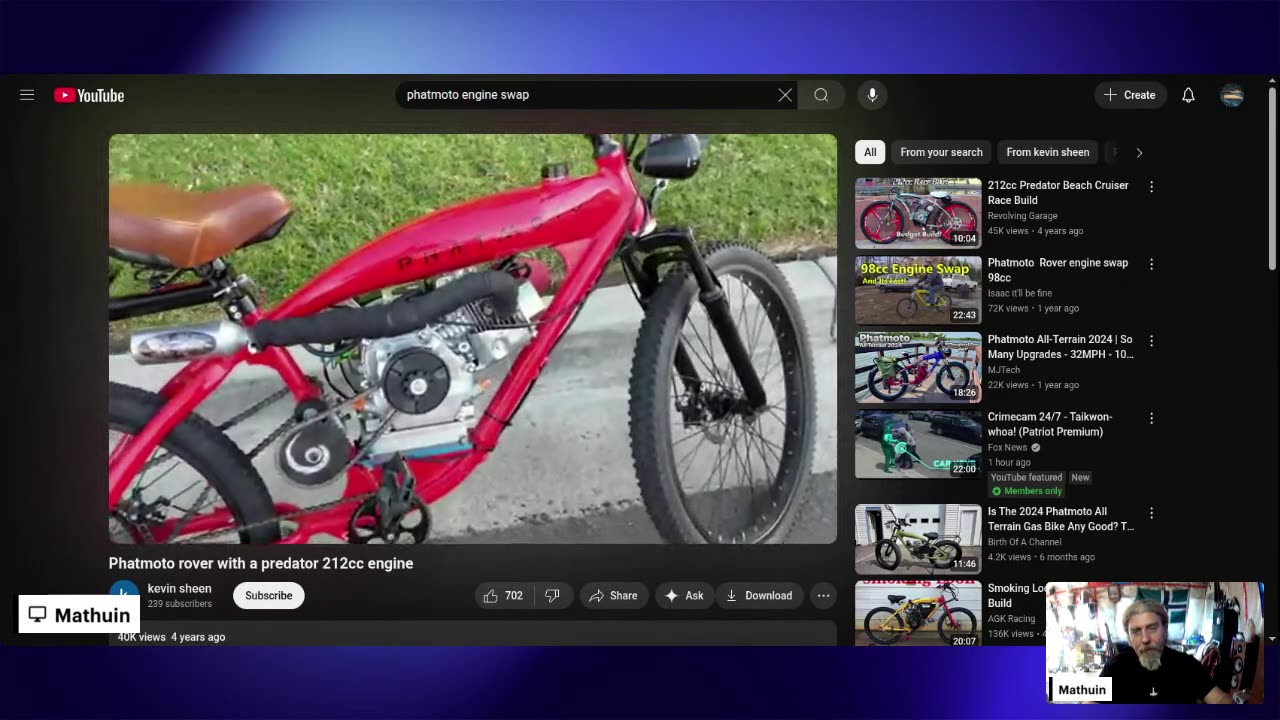Image resolution: width=1280 pixels, height=720 pixels.
Task: Click the 'Mathuin' screen-share label
Action: (79, 614)
